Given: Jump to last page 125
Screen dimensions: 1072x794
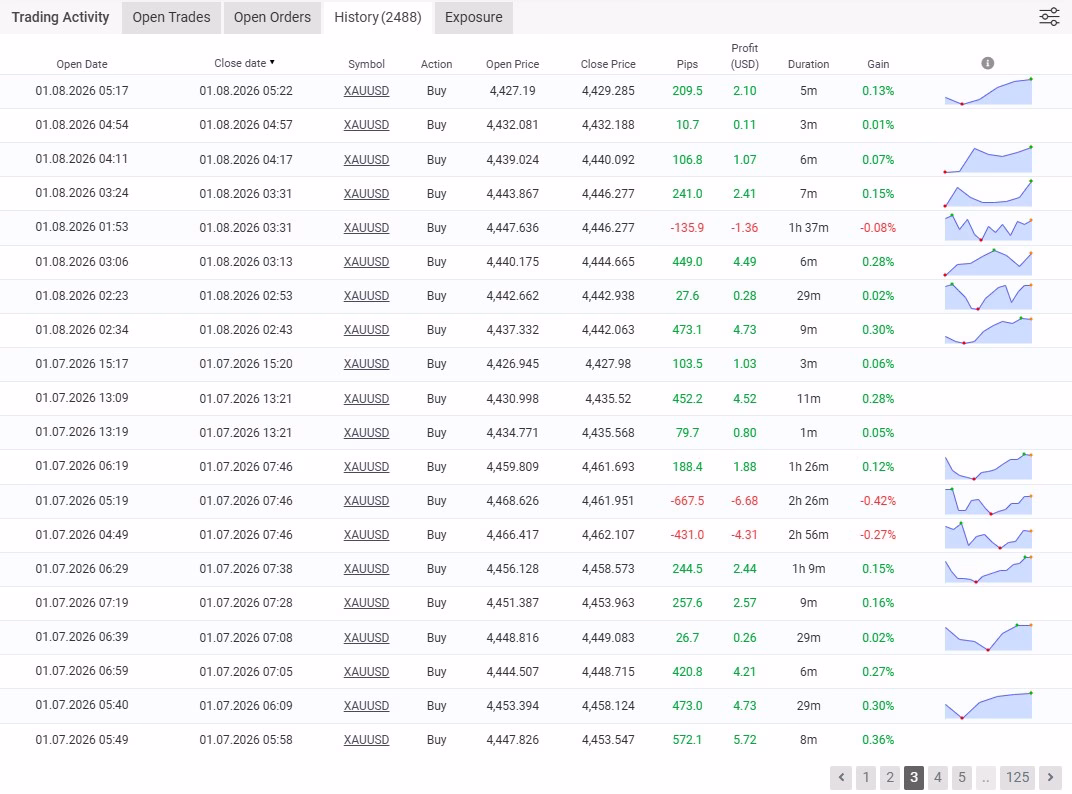Looking at the screenshot, I should coord(1017,777).
